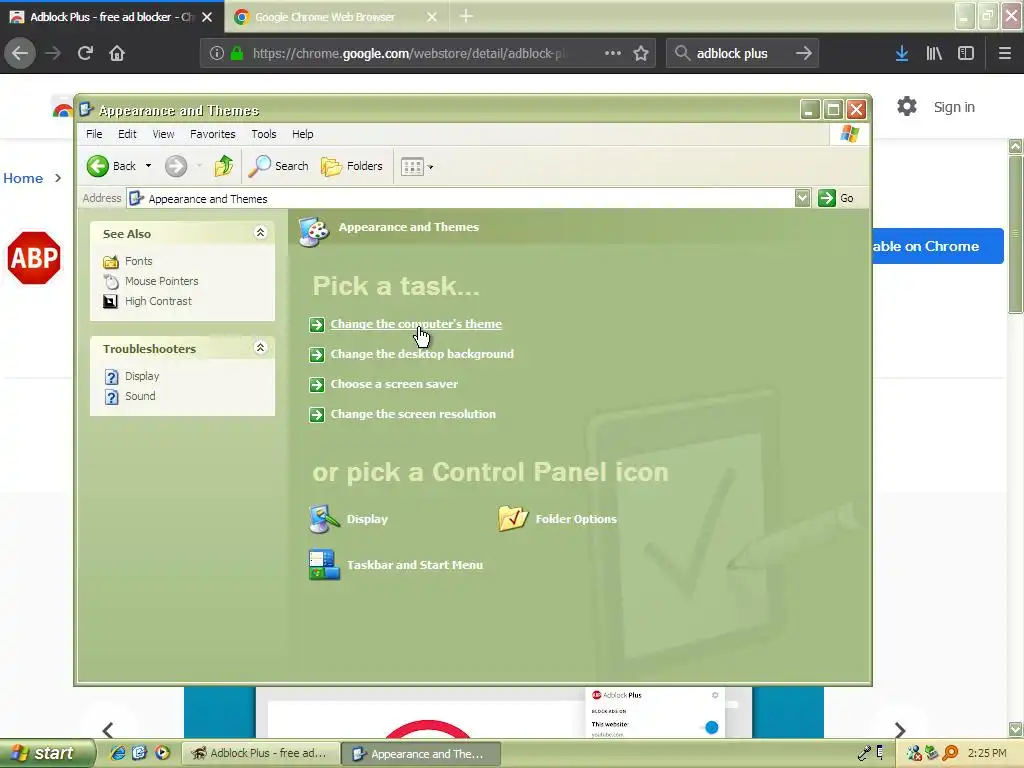The image size is (1024, 768).
Task: Open the Sound troubleshooter
Action: click(140, 396)
